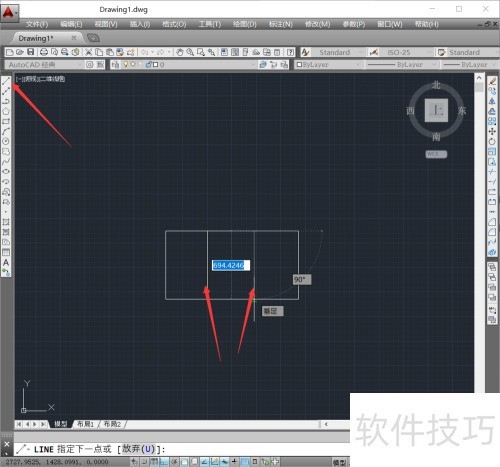
Task: Select the Line tool in the draw toolbar
Action: click(x=6, y=81)
